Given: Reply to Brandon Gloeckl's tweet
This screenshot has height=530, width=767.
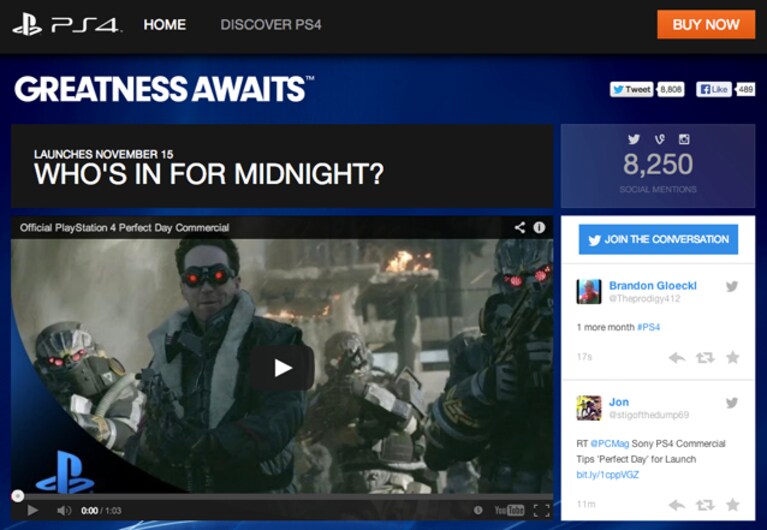Looking at the screenshot, I should click(677, 358).
